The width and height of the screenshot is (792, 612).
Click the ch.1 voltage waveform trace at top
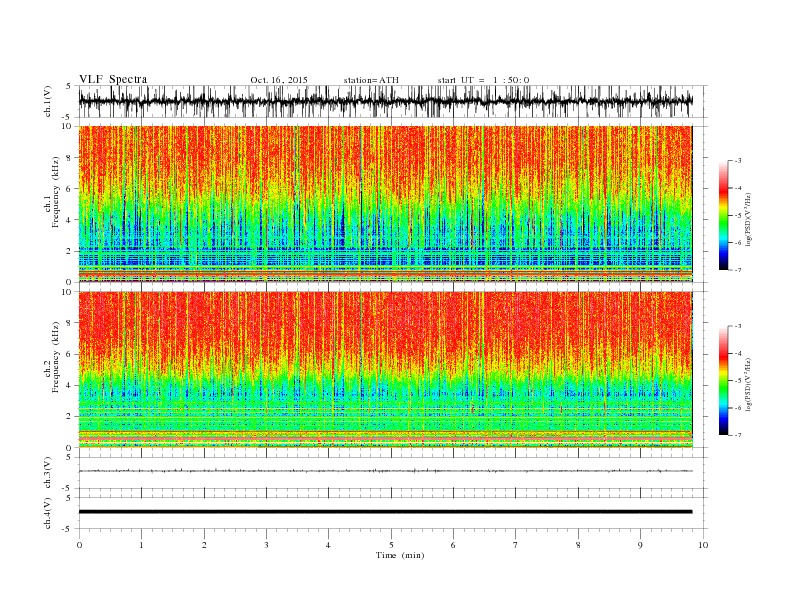(x=385, y=101)
